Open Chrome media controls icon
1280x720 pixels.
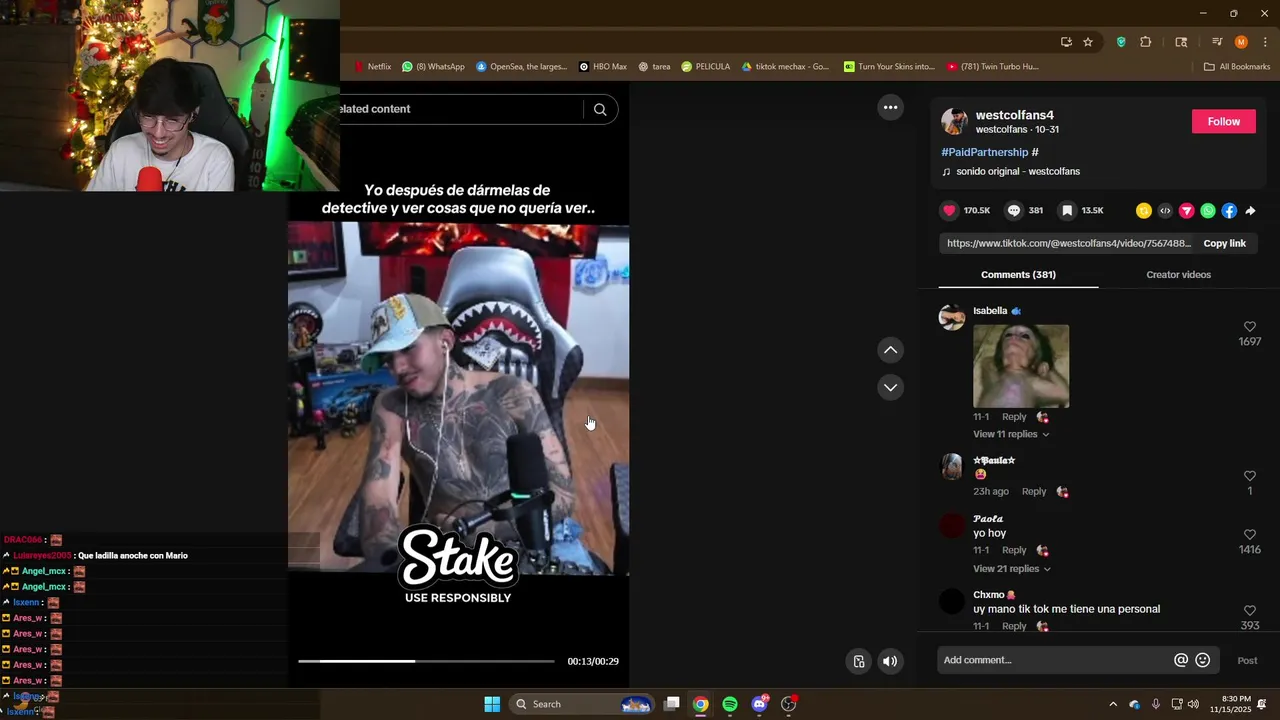coord(1217,42)
